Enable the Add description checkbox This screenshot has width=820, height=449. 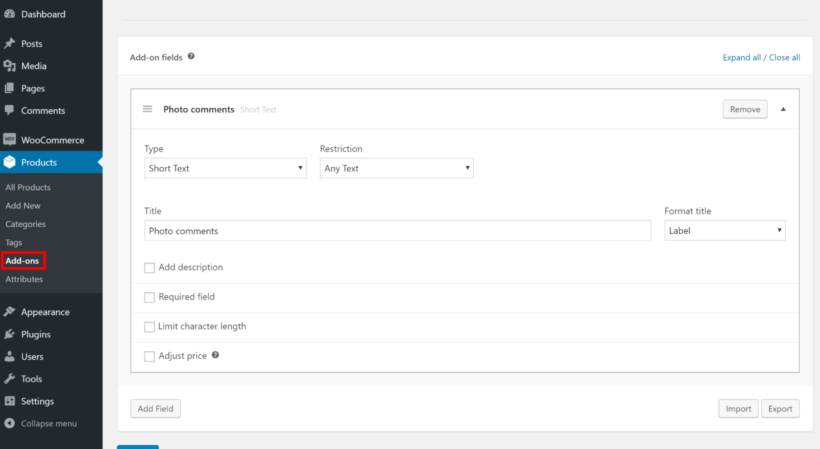pos(150,268)
